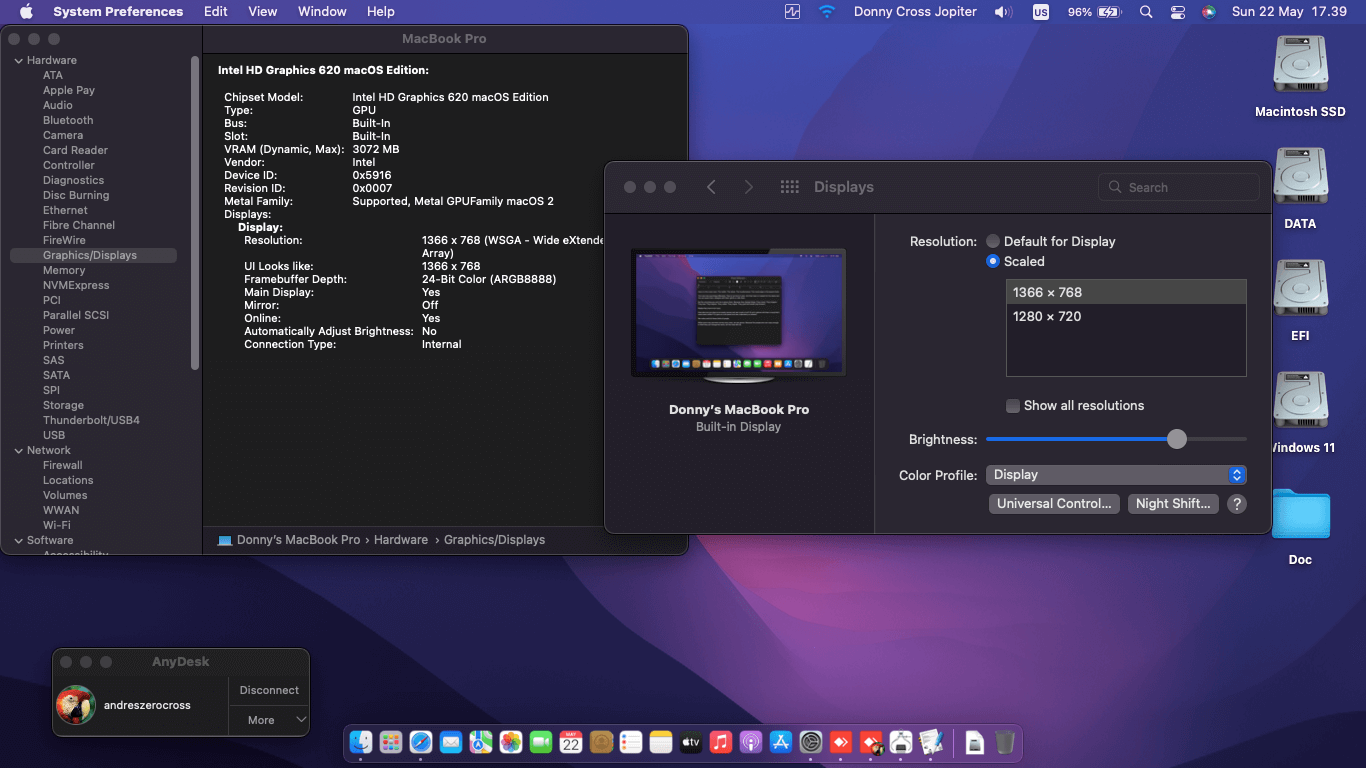Image resolution: width=1366 pixels, height=768 pixels.
Task: Select Memory in the Hardware sidebar
Action: pyautogui.click(x=64, y=270)
